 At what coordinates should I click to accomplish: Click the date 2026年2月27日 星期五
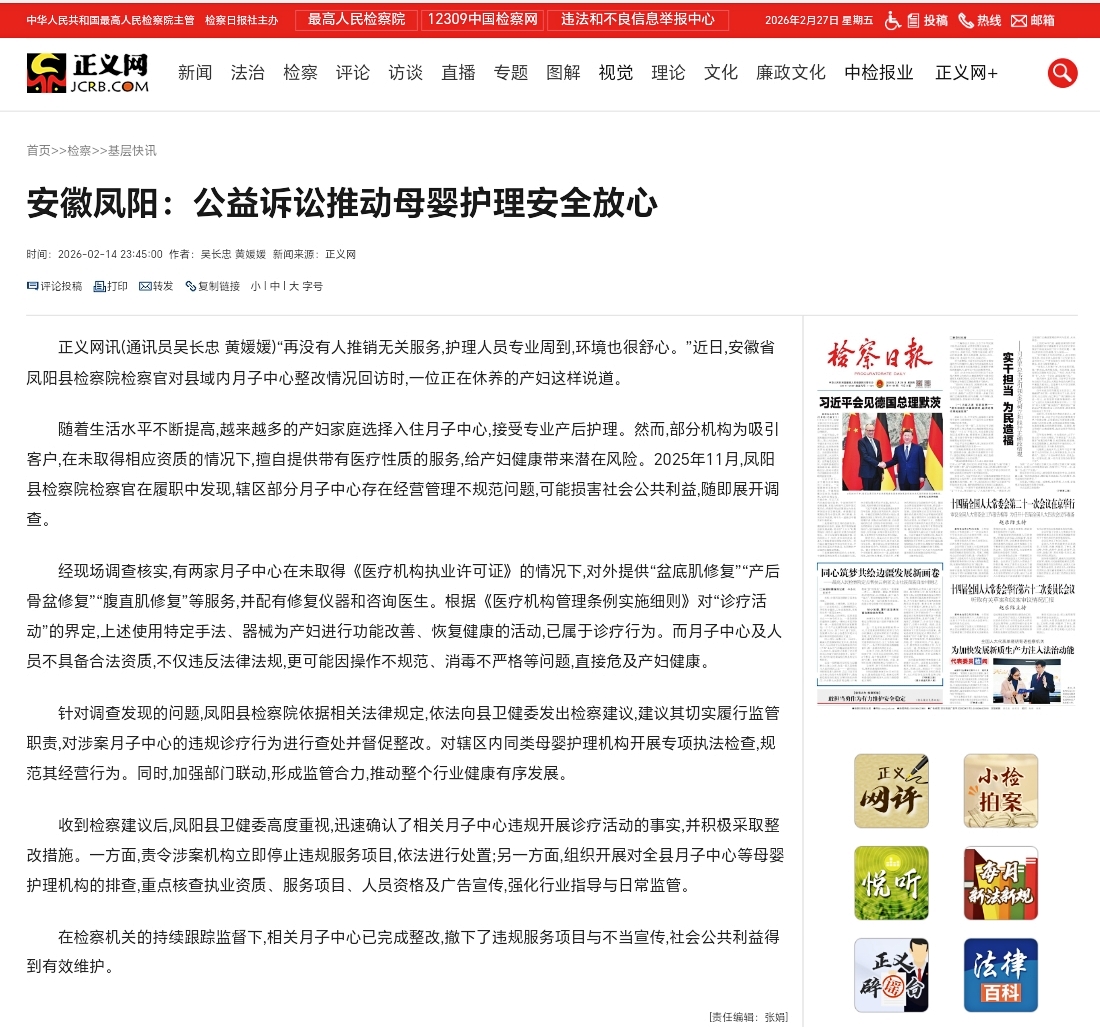coord(819,20)
